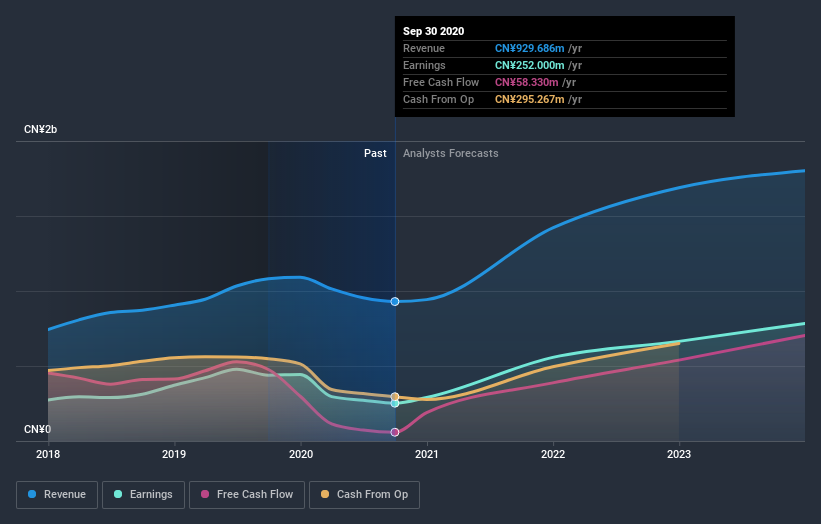This screenshot has height=524, width=821.
Task: Click the orange Cash From Op legend dot
Action: (x=325, y=494)
